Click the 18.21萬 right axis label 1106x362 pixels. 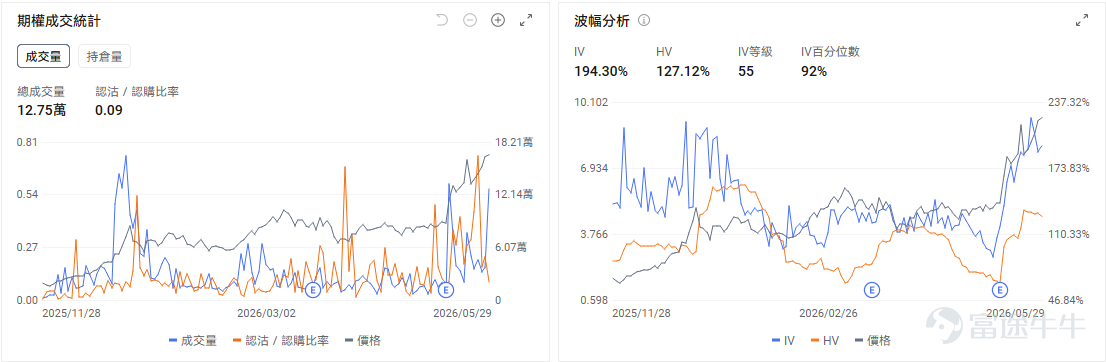click(x=513, y=143)
